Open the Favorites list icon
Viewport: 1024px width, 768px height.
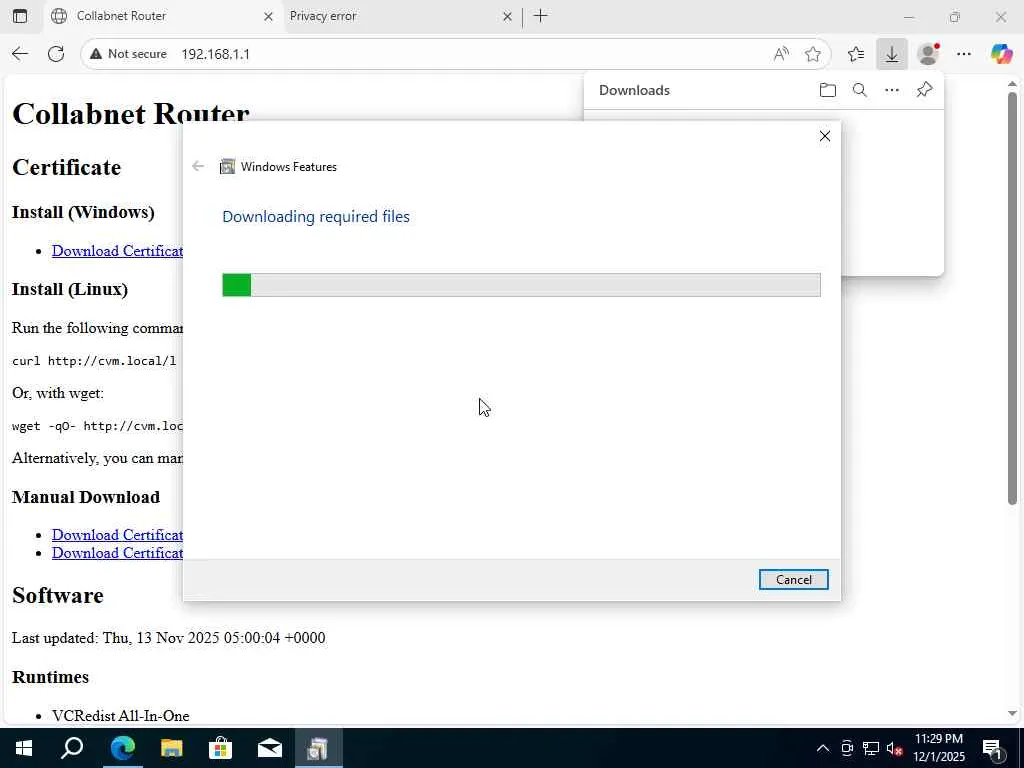click(x=856, y=54)
